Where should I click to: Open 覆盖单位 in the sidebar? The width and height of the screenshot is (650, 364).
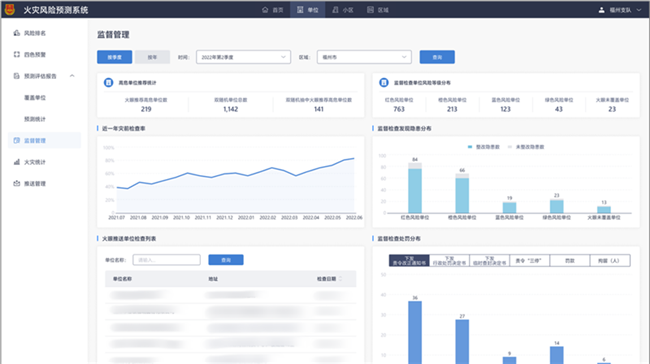point(35,98)
